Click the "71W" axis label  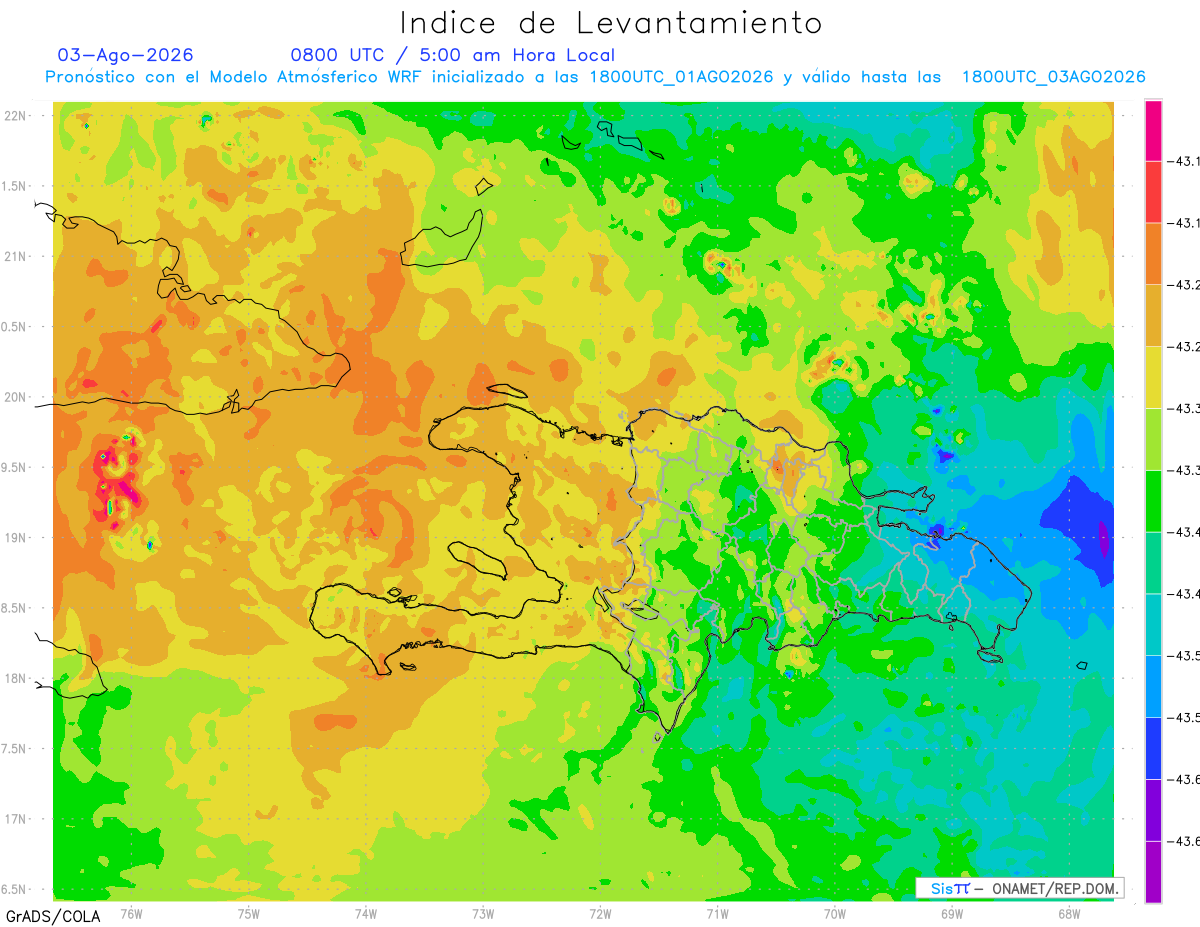tap(717, 914)
